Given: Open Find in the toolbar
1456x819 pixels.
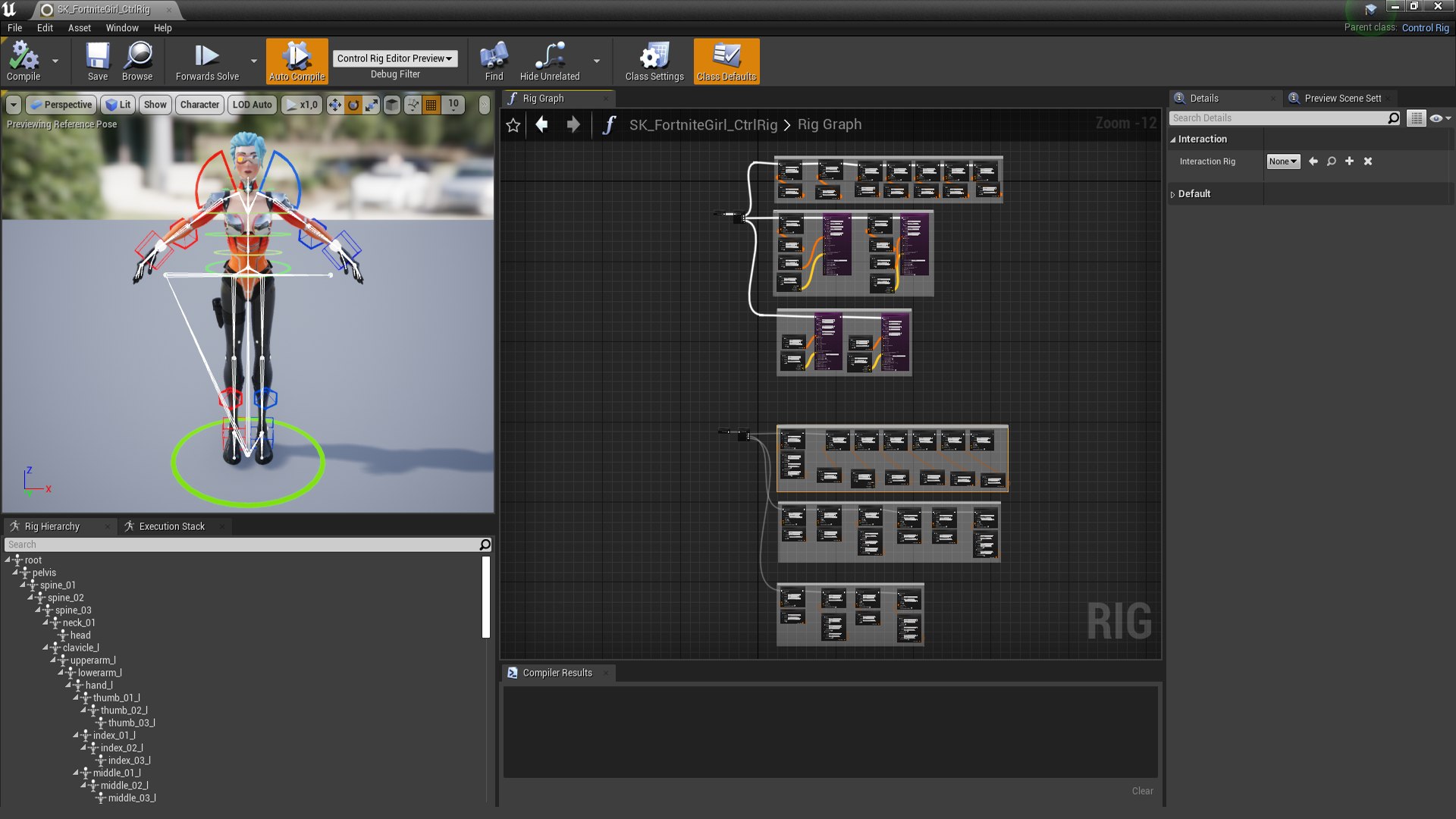Looking at the screenshot, I should (494, 61).
